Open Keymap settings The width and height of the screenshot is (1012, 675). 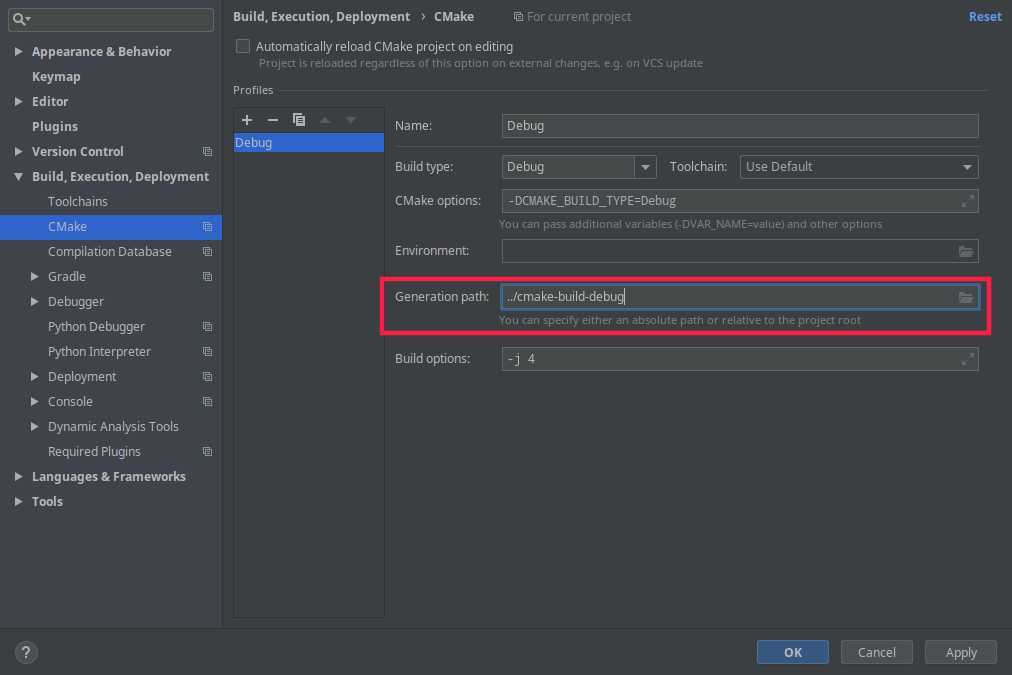(56, 77)
